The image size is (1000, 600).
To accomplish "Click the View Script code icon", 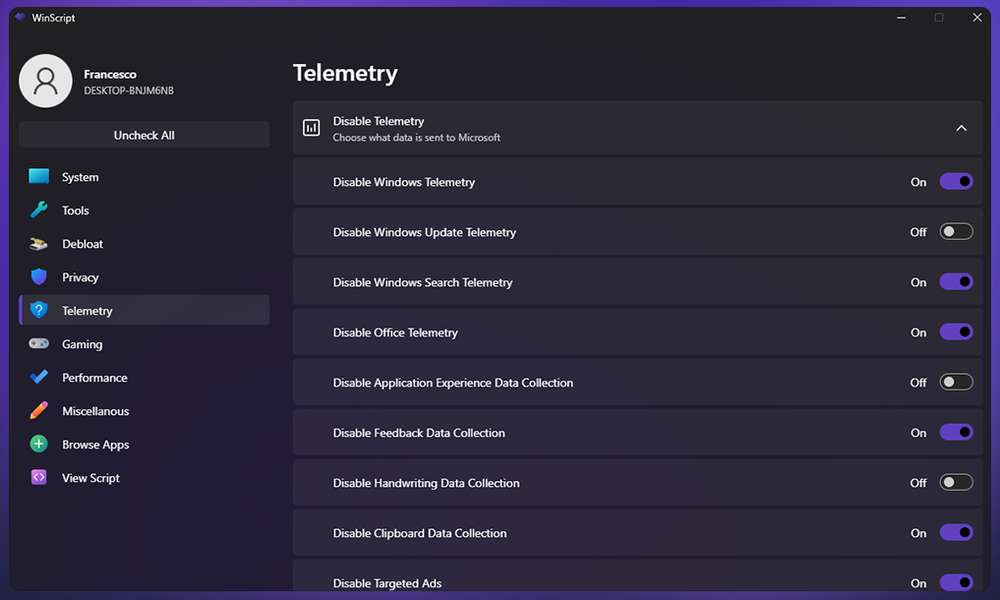I will coord(39,477).
